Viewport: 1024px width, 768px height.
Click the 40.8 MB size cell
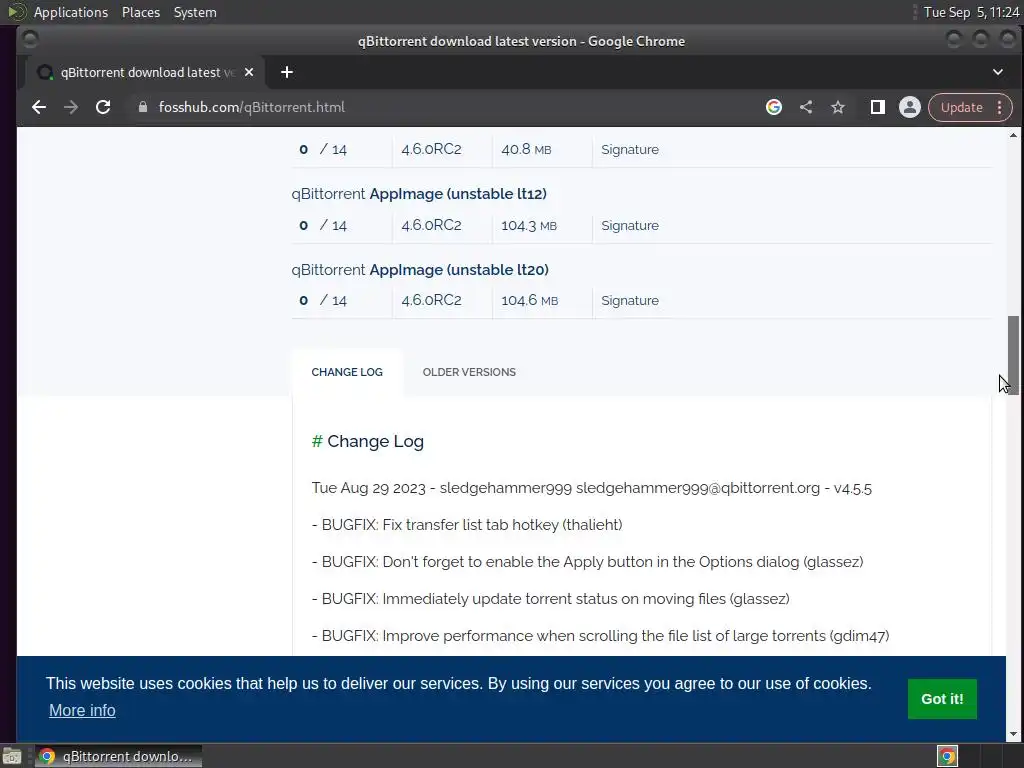point(526,150)
